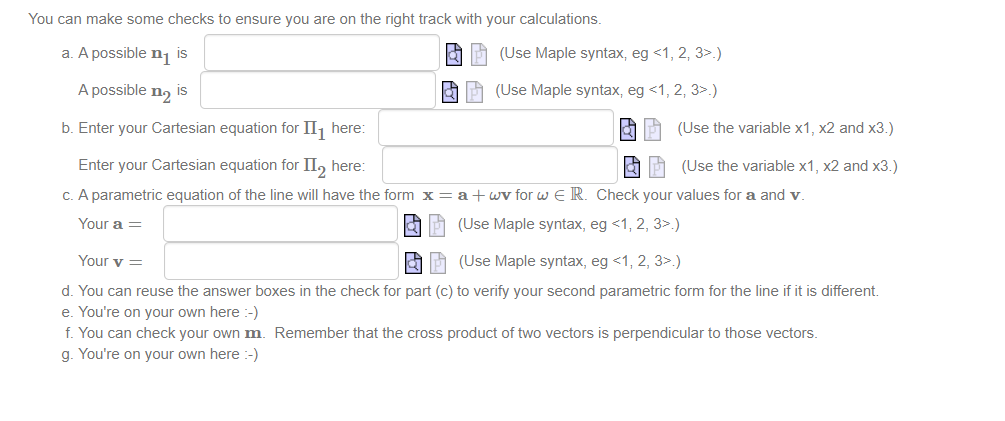Focus the 'A possible n1 is' input box
1005x421 pixels.
pos(322,53)
